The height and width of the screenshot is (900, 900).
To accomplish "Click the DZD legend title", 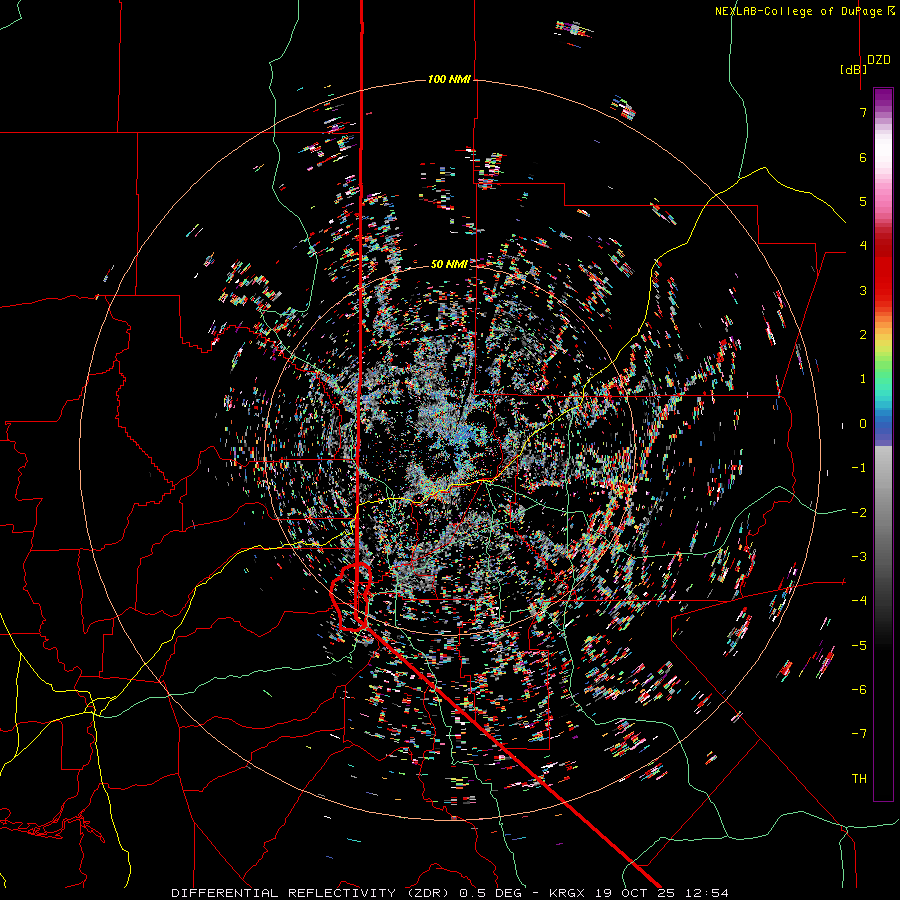I will click(x=879, y=60).
